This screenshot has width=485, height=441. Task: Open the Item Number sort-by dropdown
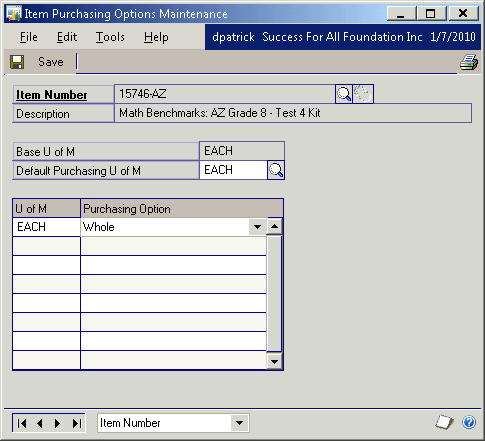point(239,423)
